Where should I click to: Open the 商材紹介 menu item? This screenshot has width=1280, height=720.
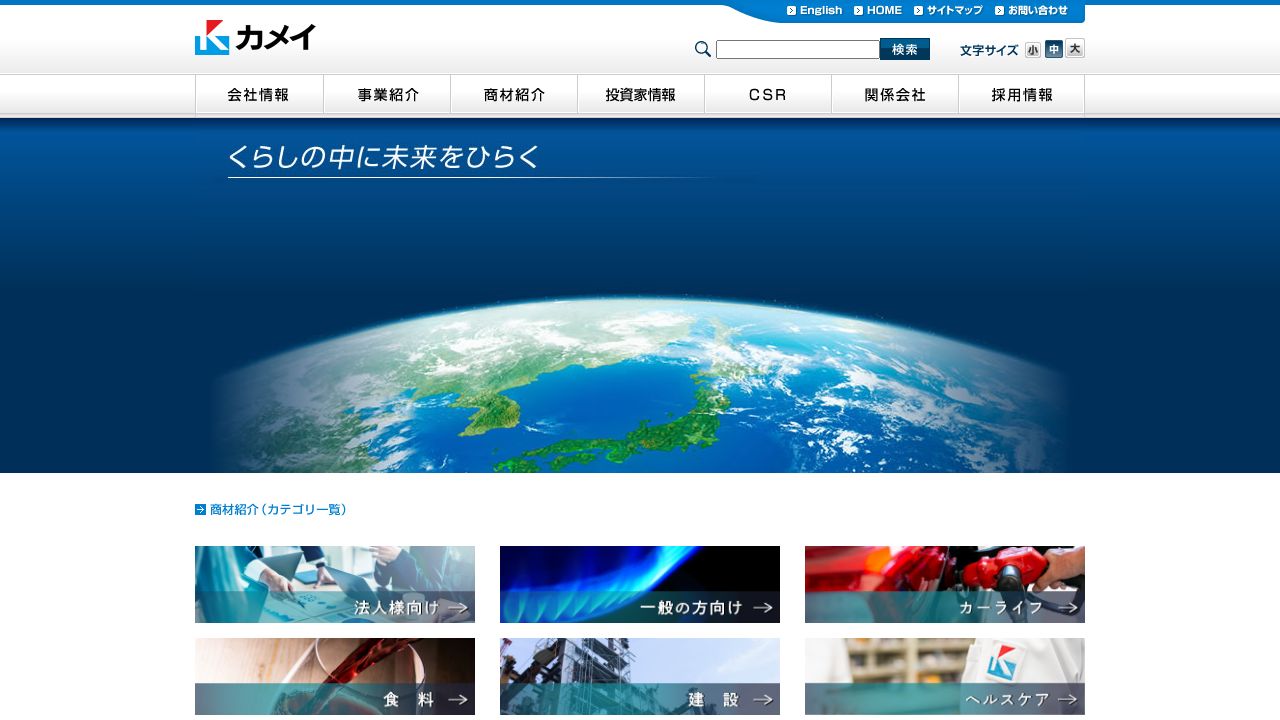pos(514,95)
